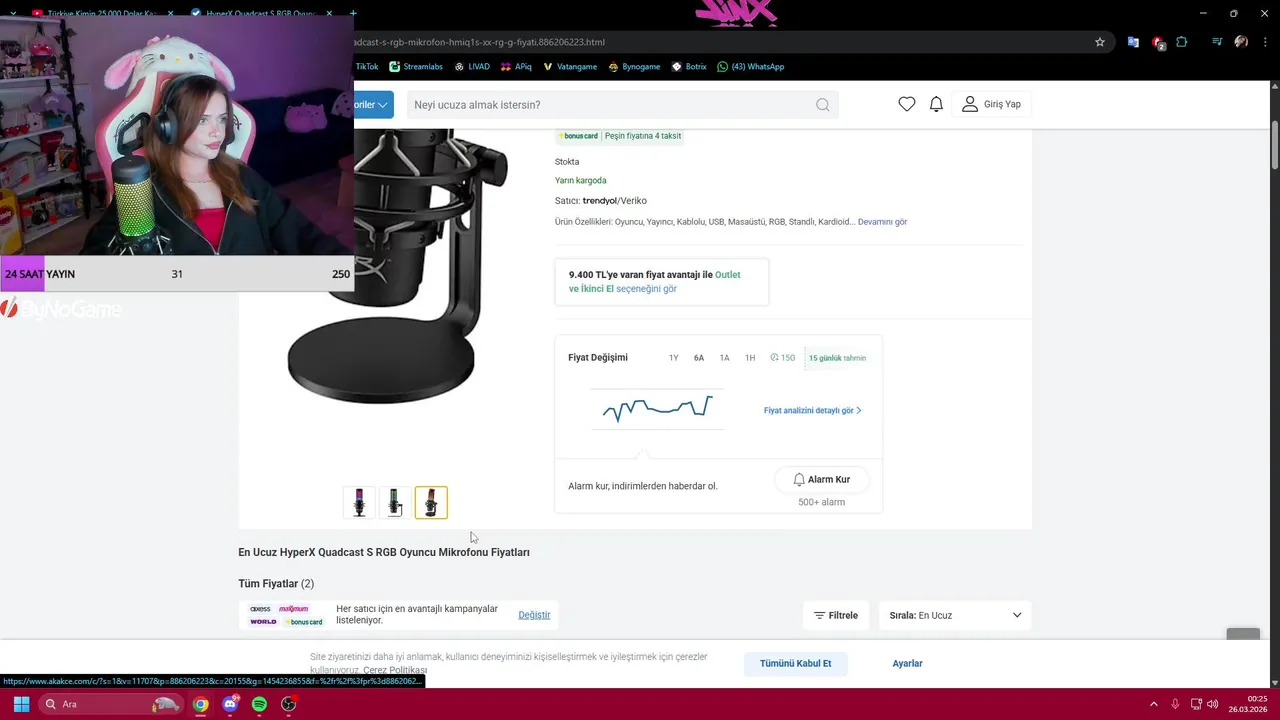Screen dimensions: 1280x720
Task: Open the Çerez Politikası link
Action: coord(395,670)
